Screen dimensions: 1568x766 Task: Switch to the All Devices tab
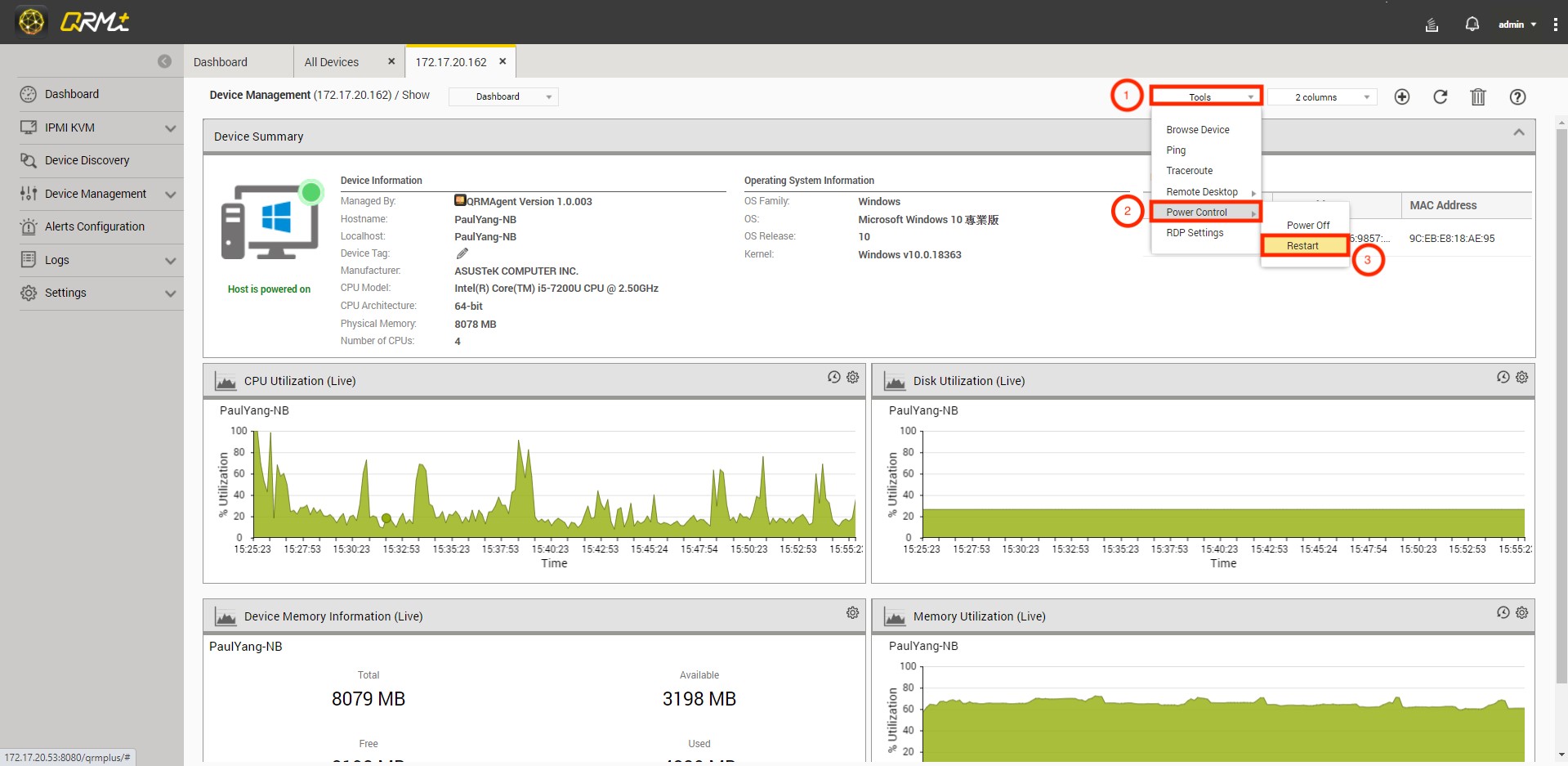[332, 62]
